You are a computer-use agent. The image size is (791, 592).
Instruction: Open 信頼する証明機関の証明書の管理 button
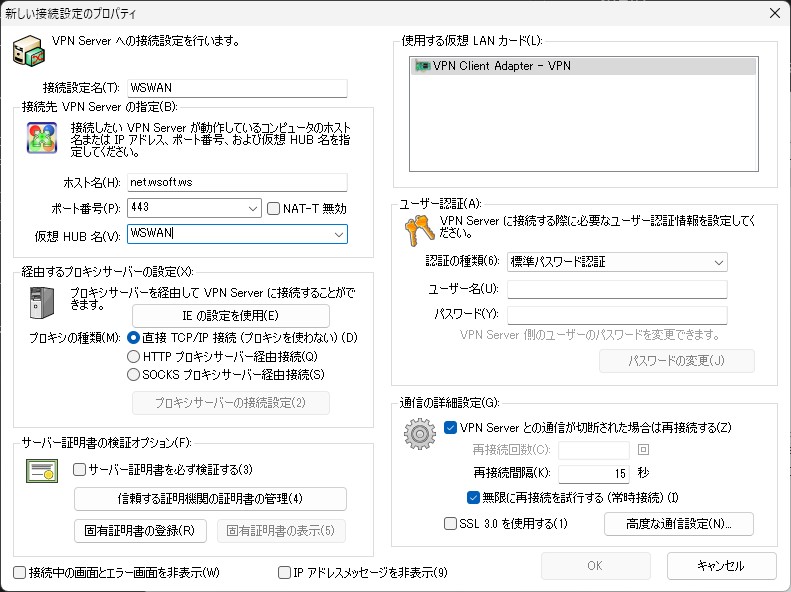[x=210, y=499]
